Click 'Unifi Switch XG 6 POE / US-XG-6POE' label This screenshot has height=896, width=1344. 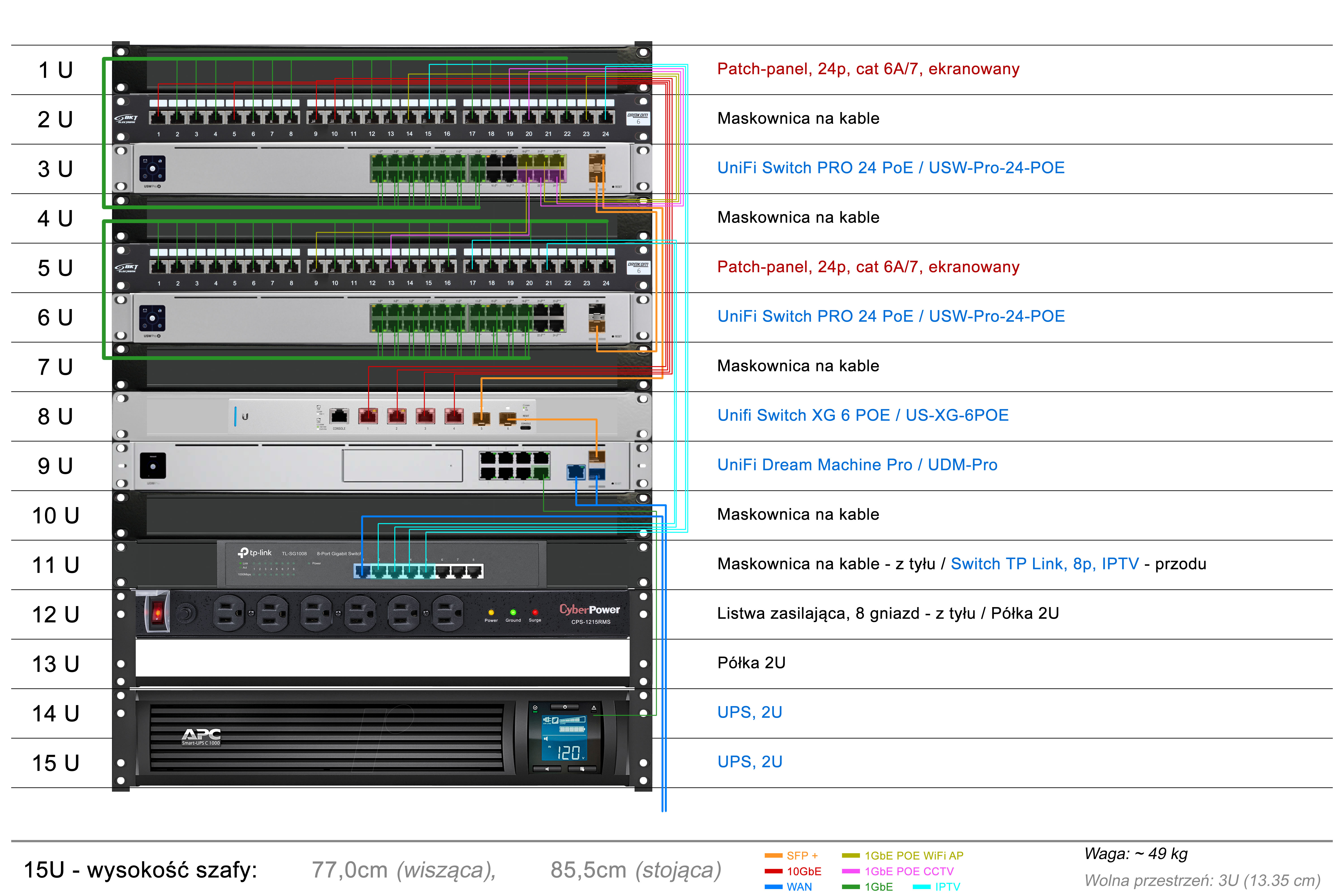click(x=863, y=416)
